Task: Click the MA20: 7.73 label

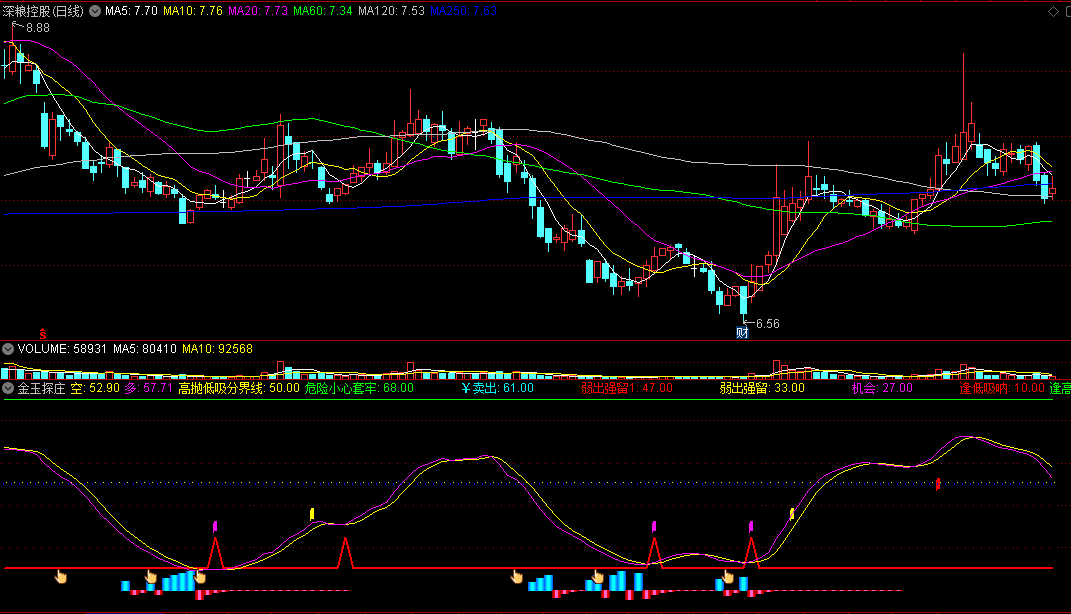Action: pyautogui.click(x=258, y=11)
